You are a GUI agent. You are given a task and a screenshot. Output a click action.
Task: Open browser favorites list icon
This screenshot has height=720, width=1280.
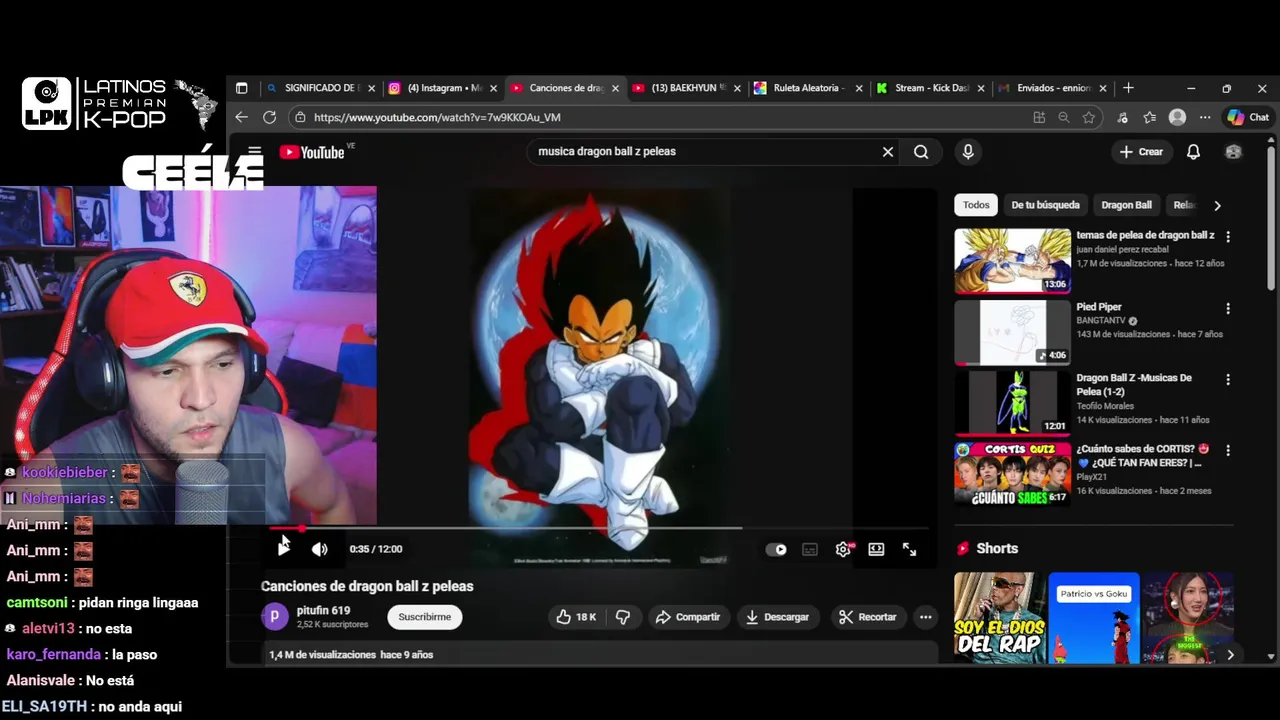coord(1150,117)
